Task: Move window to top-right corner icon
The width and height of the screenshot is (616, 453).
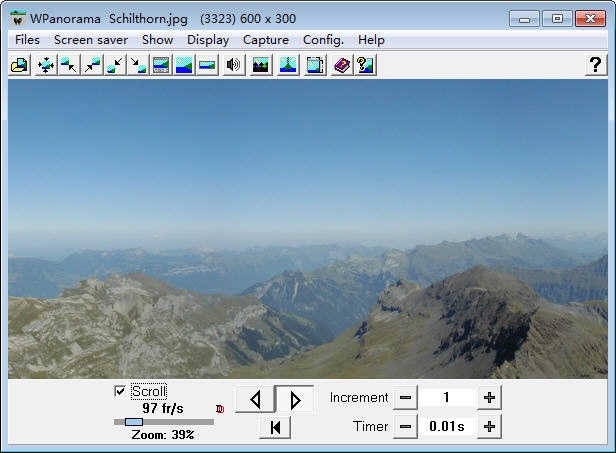Action: tap(92, 65)
